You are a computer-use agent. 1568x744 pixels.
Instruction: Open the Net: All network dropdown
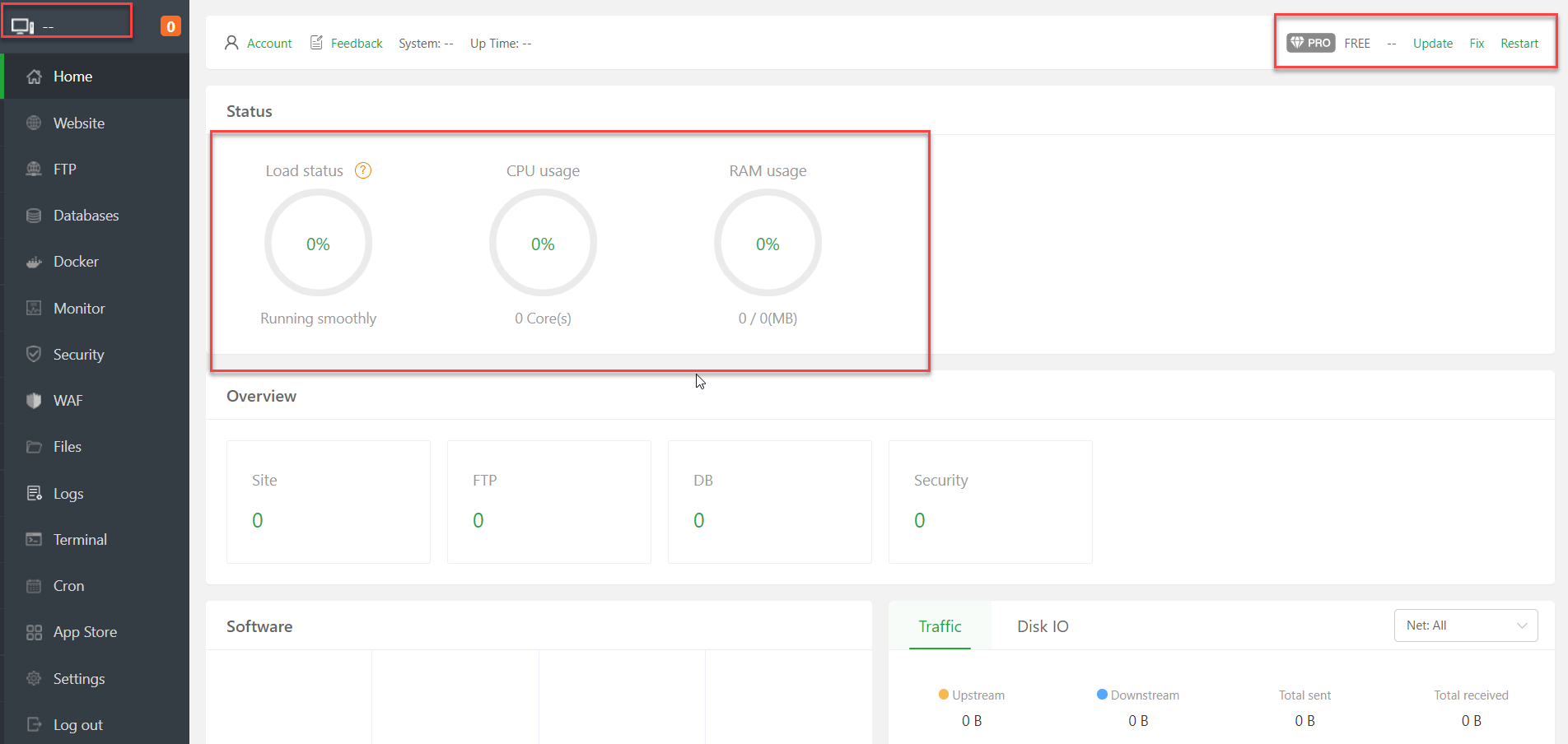(x=1465, y=625)
